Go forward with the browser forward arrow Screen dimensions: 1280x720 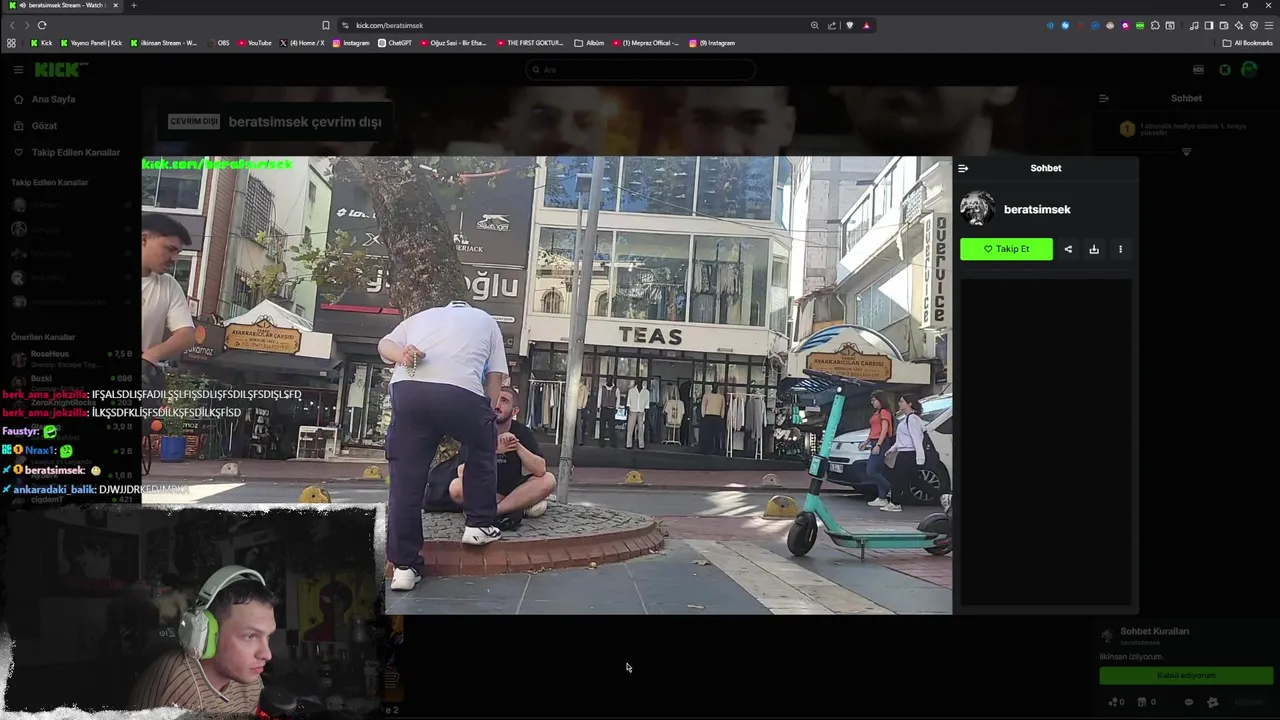click(x=26, y=25)
